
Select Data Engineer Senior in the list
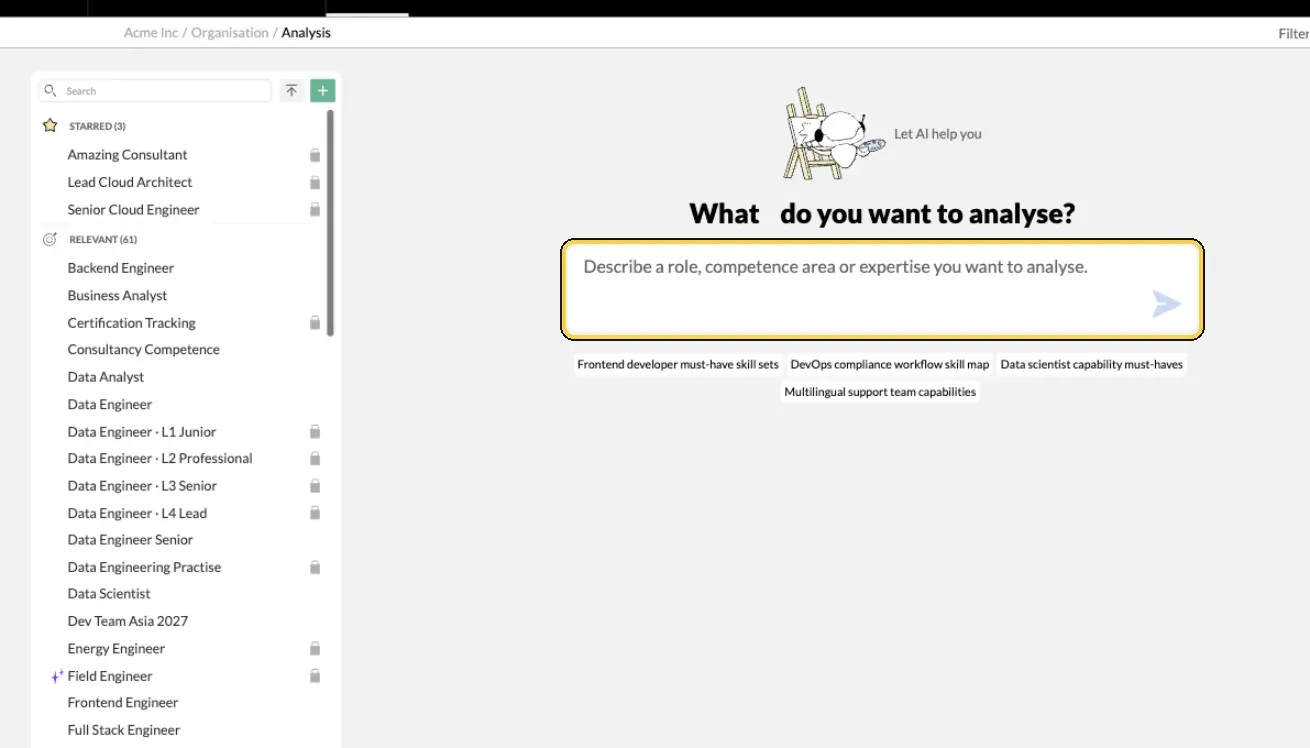130,540
